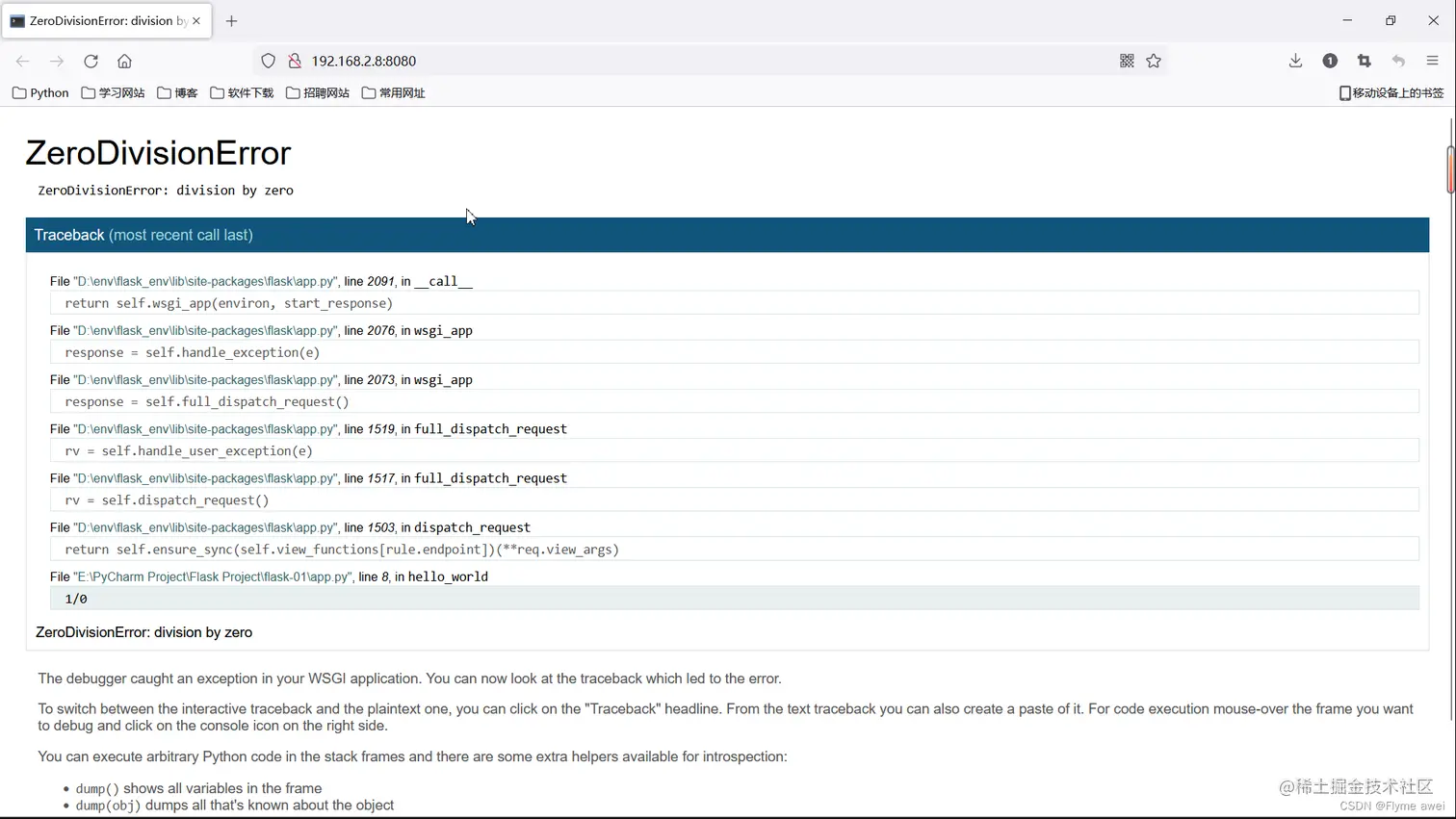Click the browser forward arrow
The image size is (1456, 819).
pyautogui.click(x=57, y=61)
